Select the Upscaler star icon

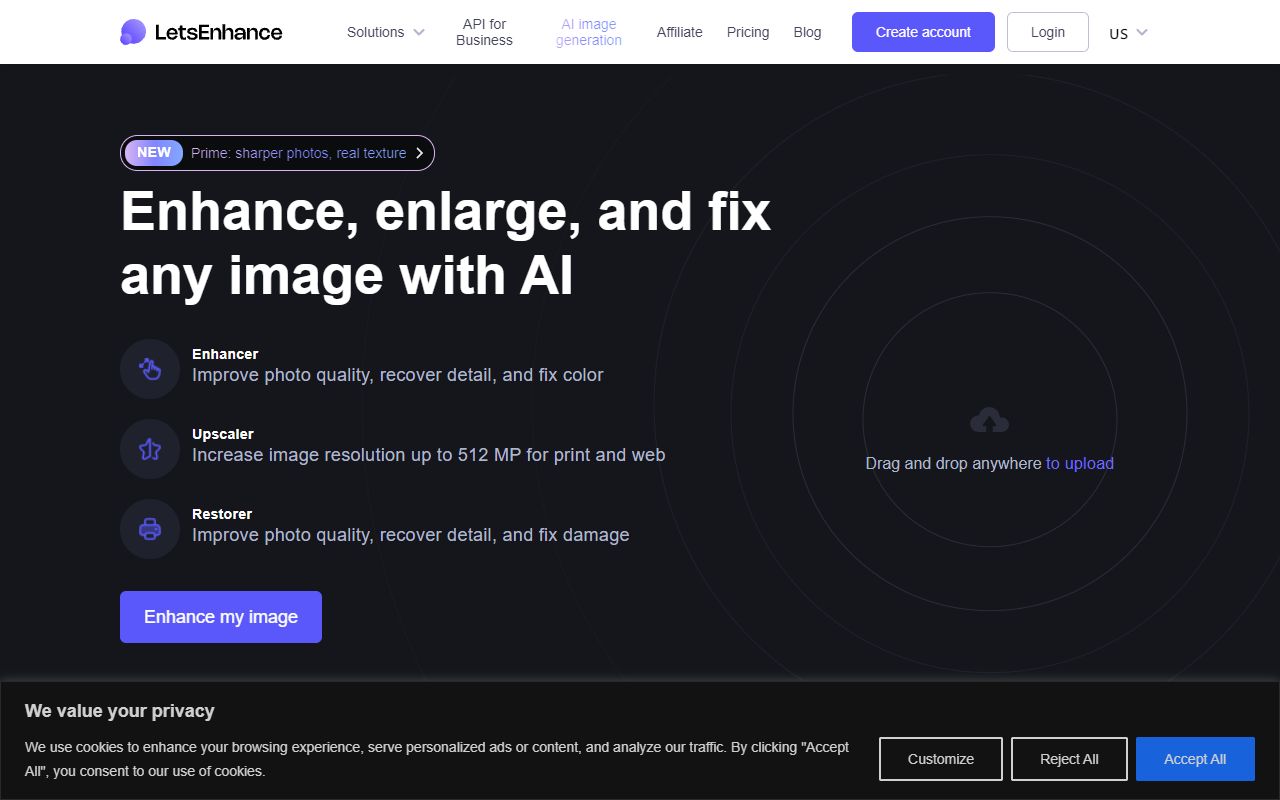click(x=149, y=448)
